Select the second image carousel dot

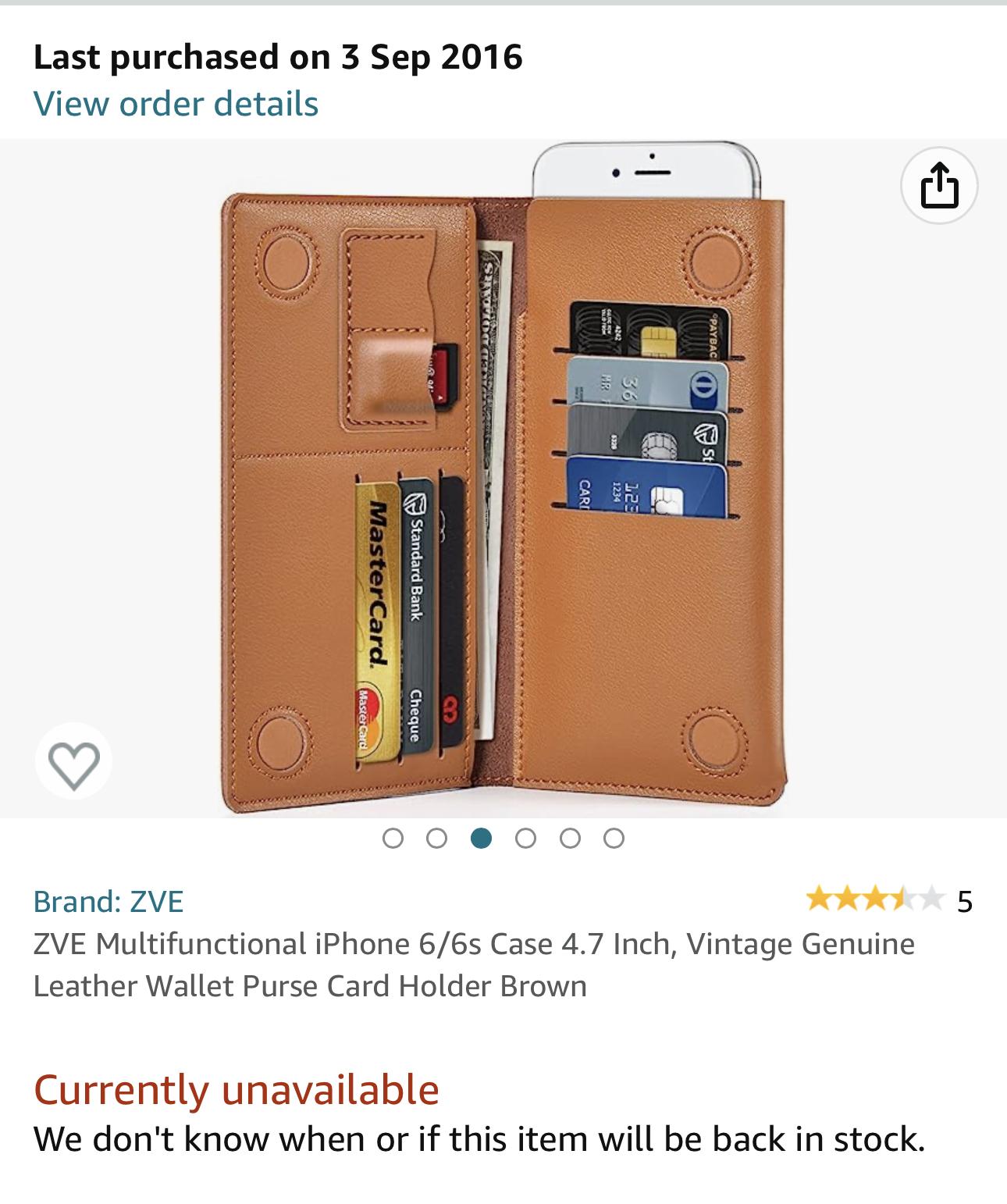437,839
